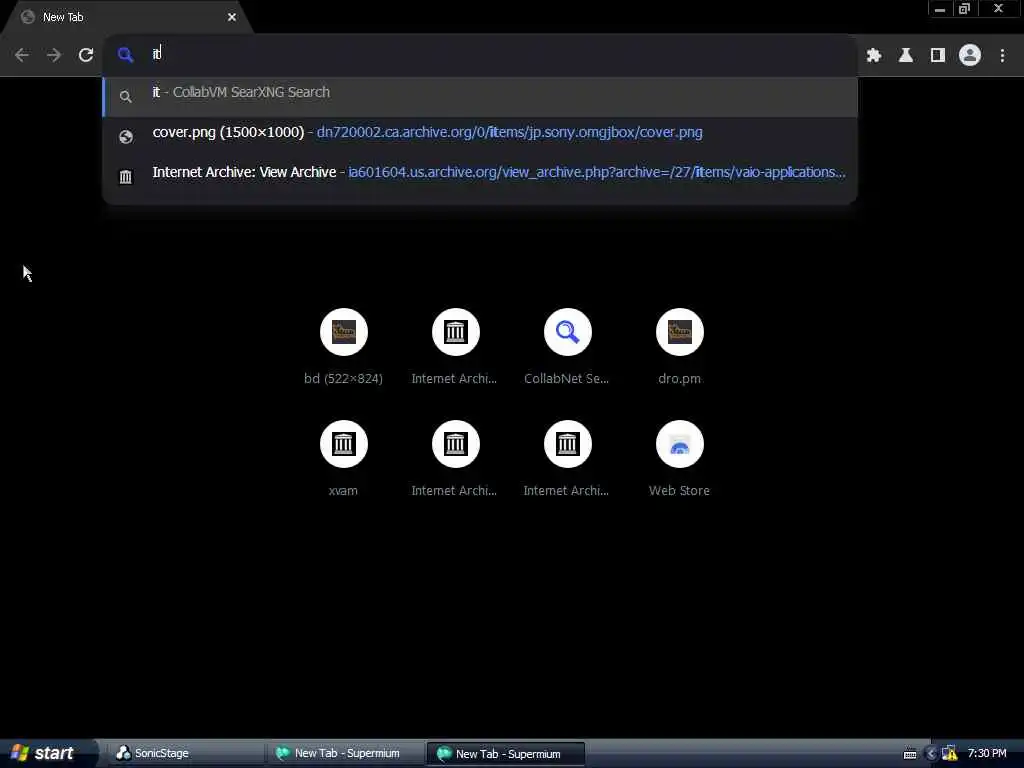This screenshot has height=768, width=1024.
Task: Open the profile avatar menu
Action: (970, 56)
